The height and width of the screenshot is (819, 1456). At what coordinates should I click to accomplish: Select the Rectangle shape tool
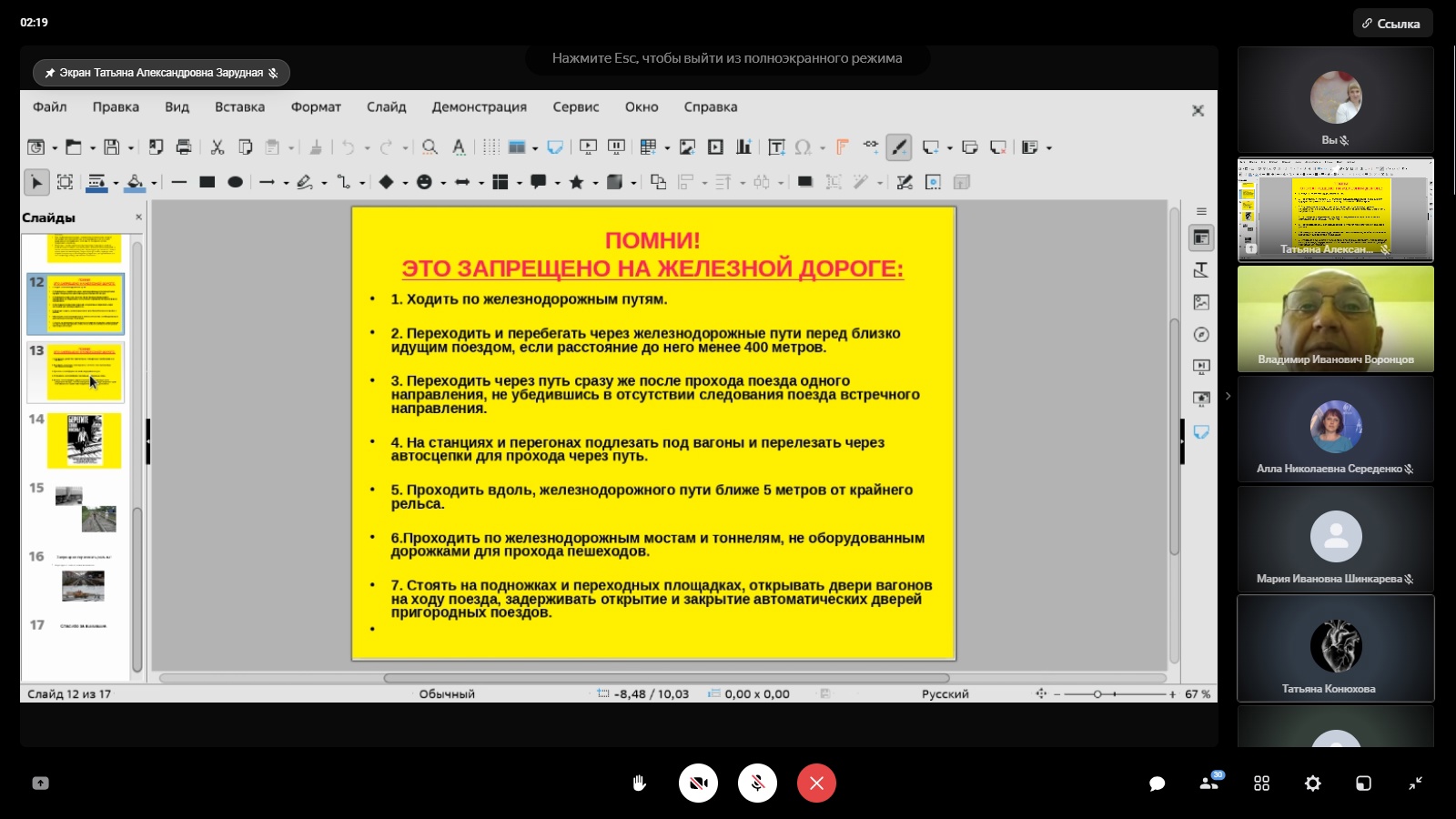(x=207, y=182)
